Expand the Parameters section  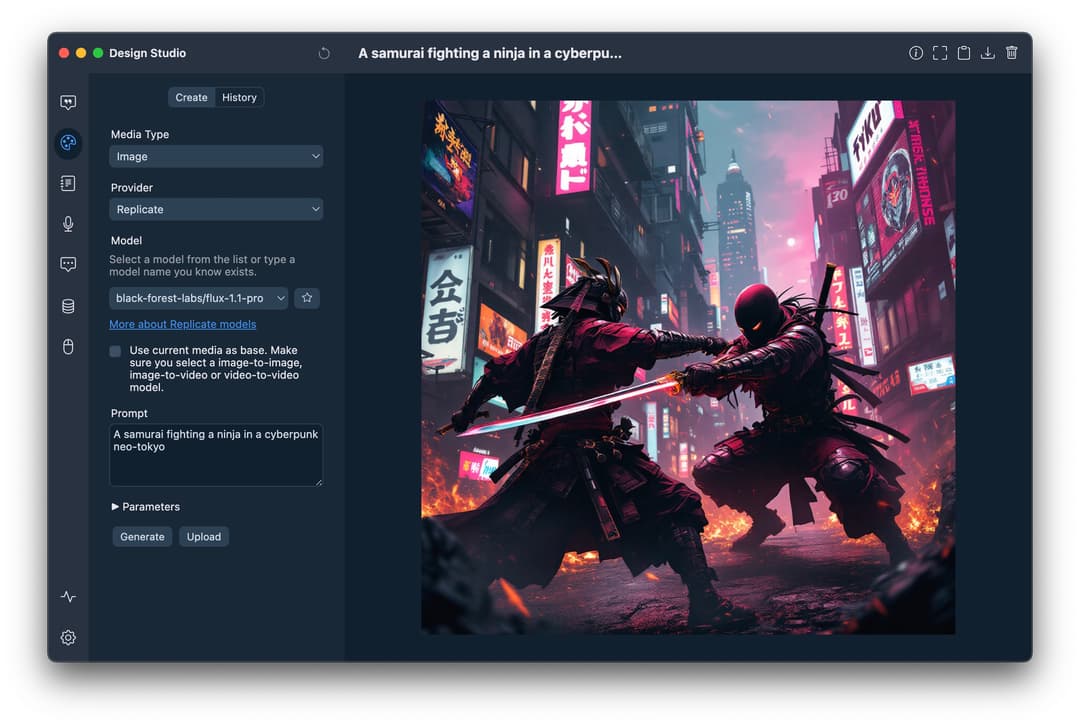point(145,507)
